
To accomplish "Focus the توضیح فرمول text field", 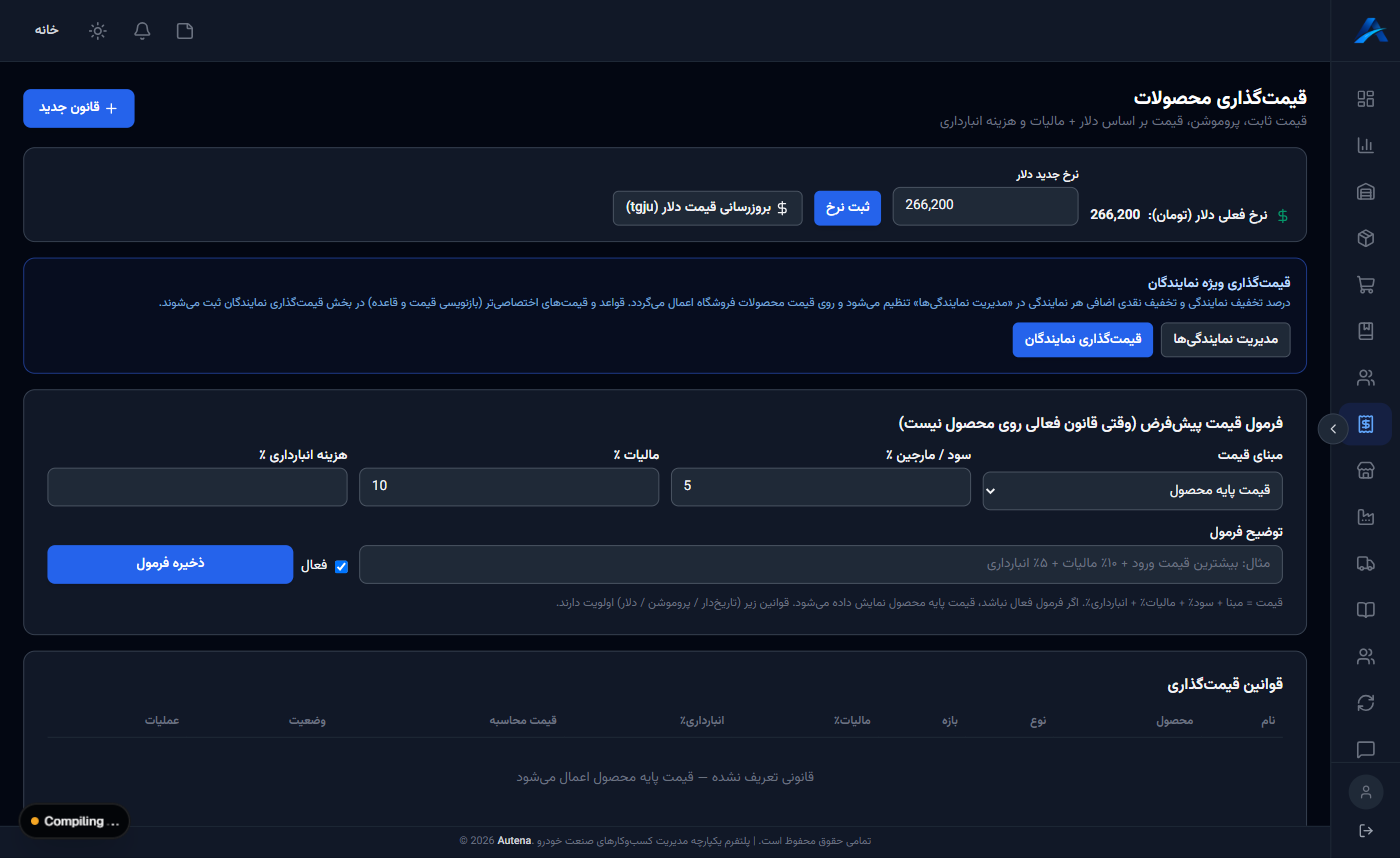I will coord(821,564).
